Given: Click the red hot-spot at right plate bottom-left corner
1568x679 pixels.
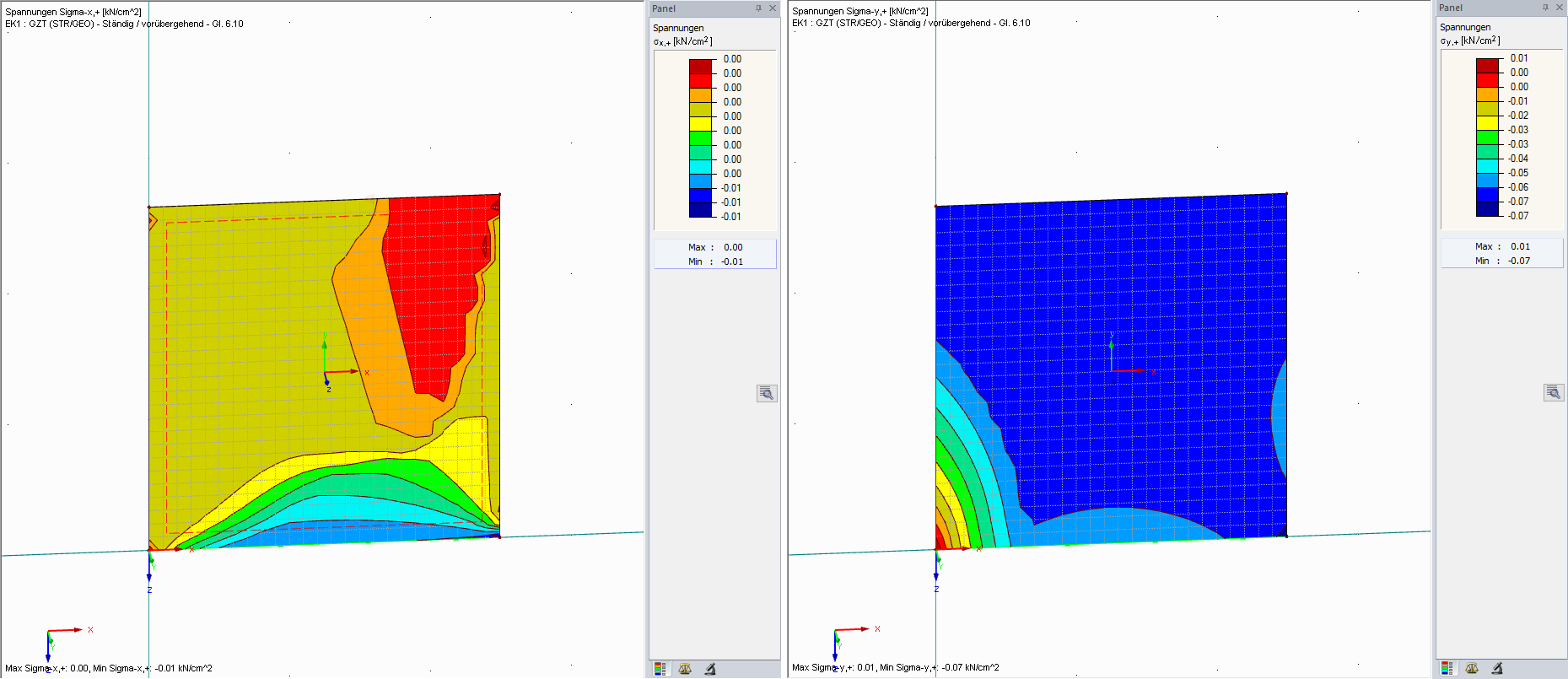Looking at the screenshot, I should 940,539.
